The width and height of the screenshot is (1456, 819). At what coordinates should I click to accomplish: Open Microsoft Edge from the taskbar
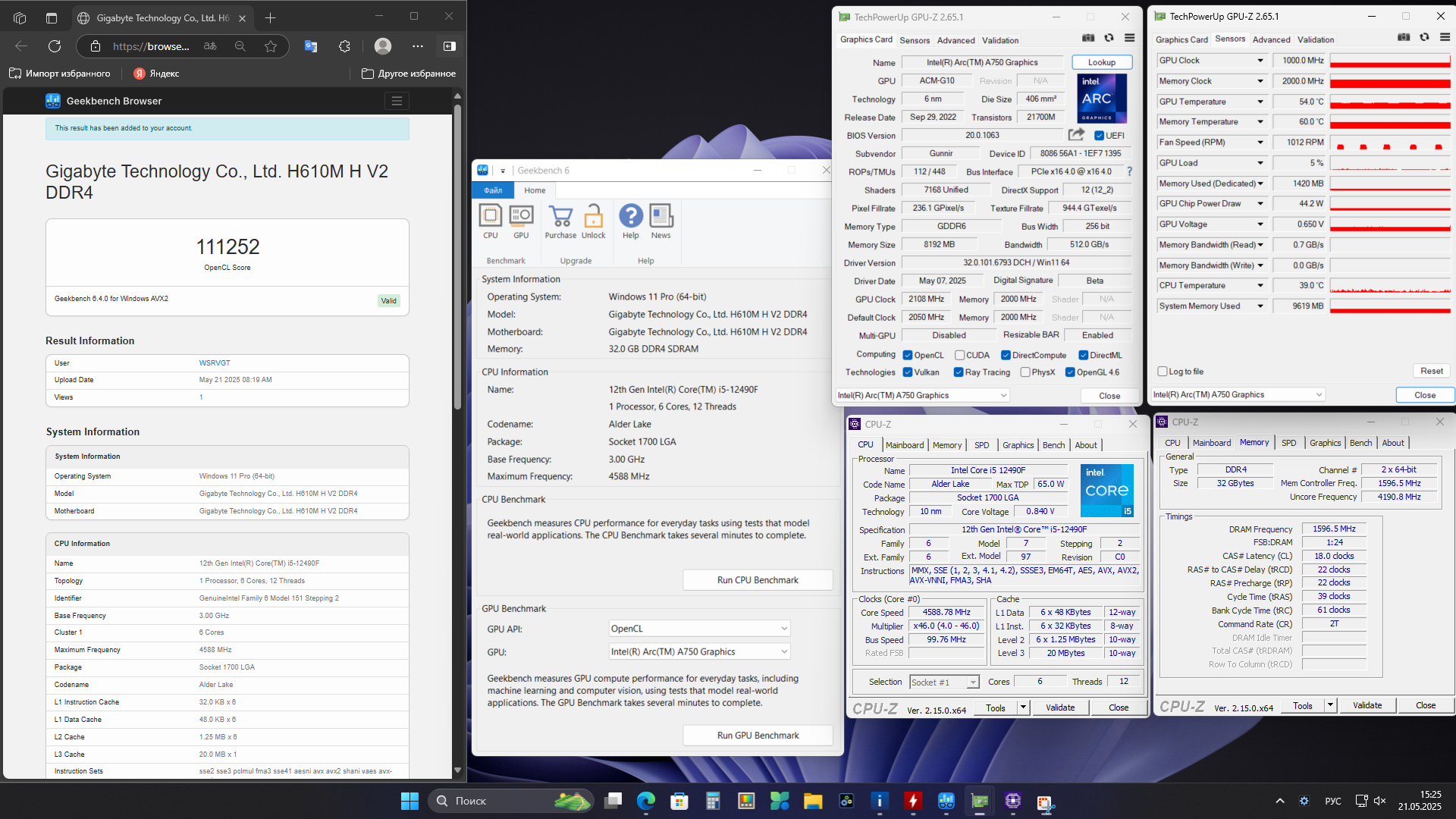pyautogui.click(x=646, y=801)
